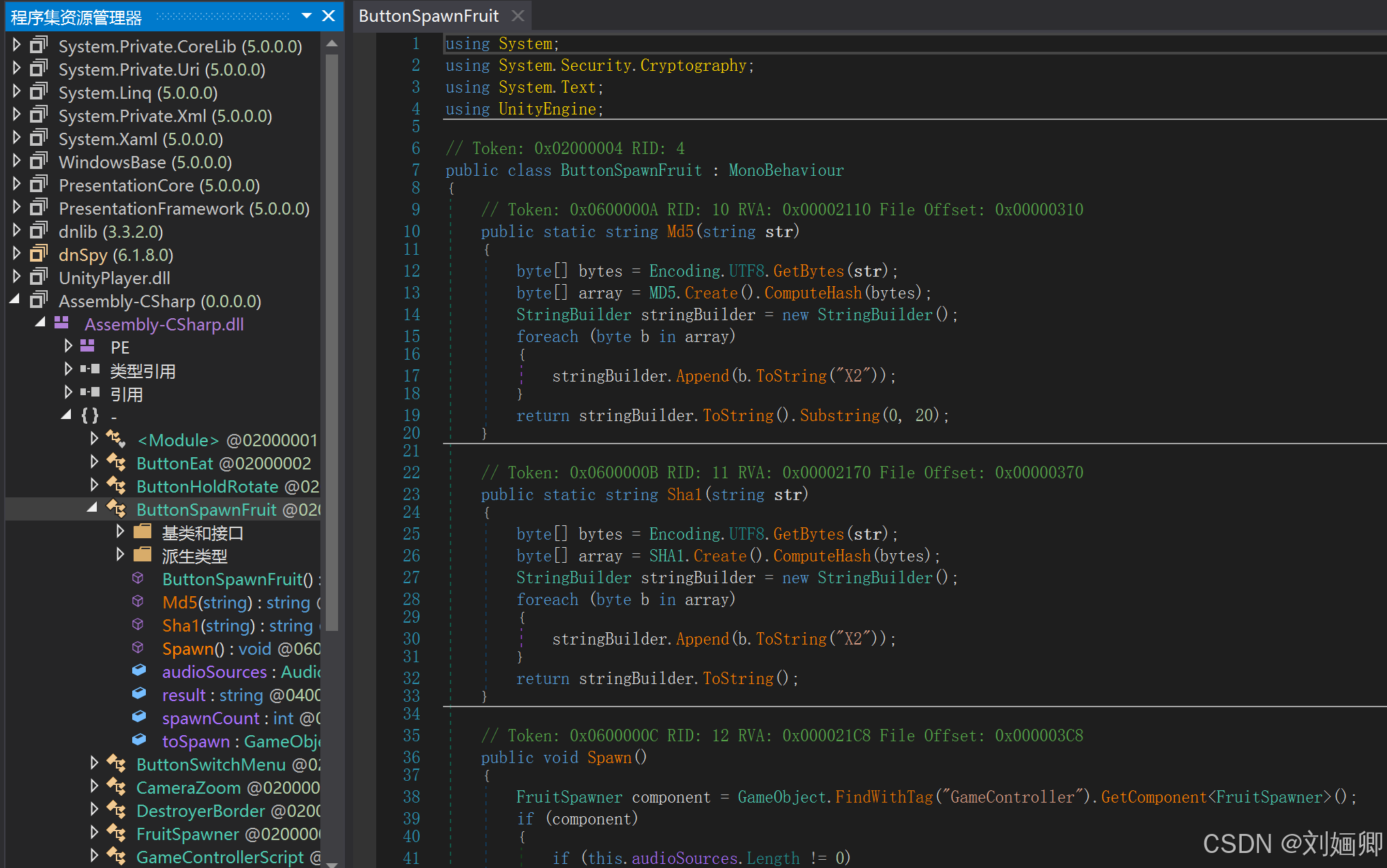Expand the System.Linq assembly node
The image size is (1387, 868).
click(17, 92)
